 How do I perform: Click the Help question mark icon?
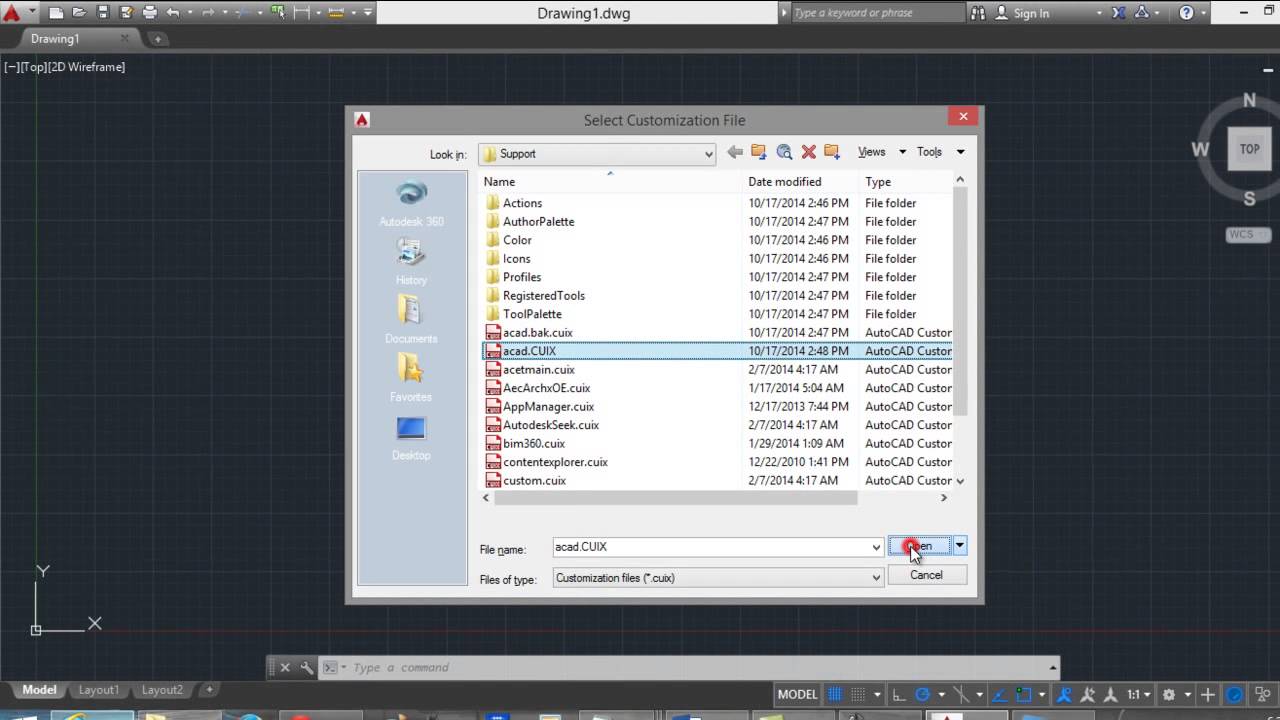point(1187,13)
